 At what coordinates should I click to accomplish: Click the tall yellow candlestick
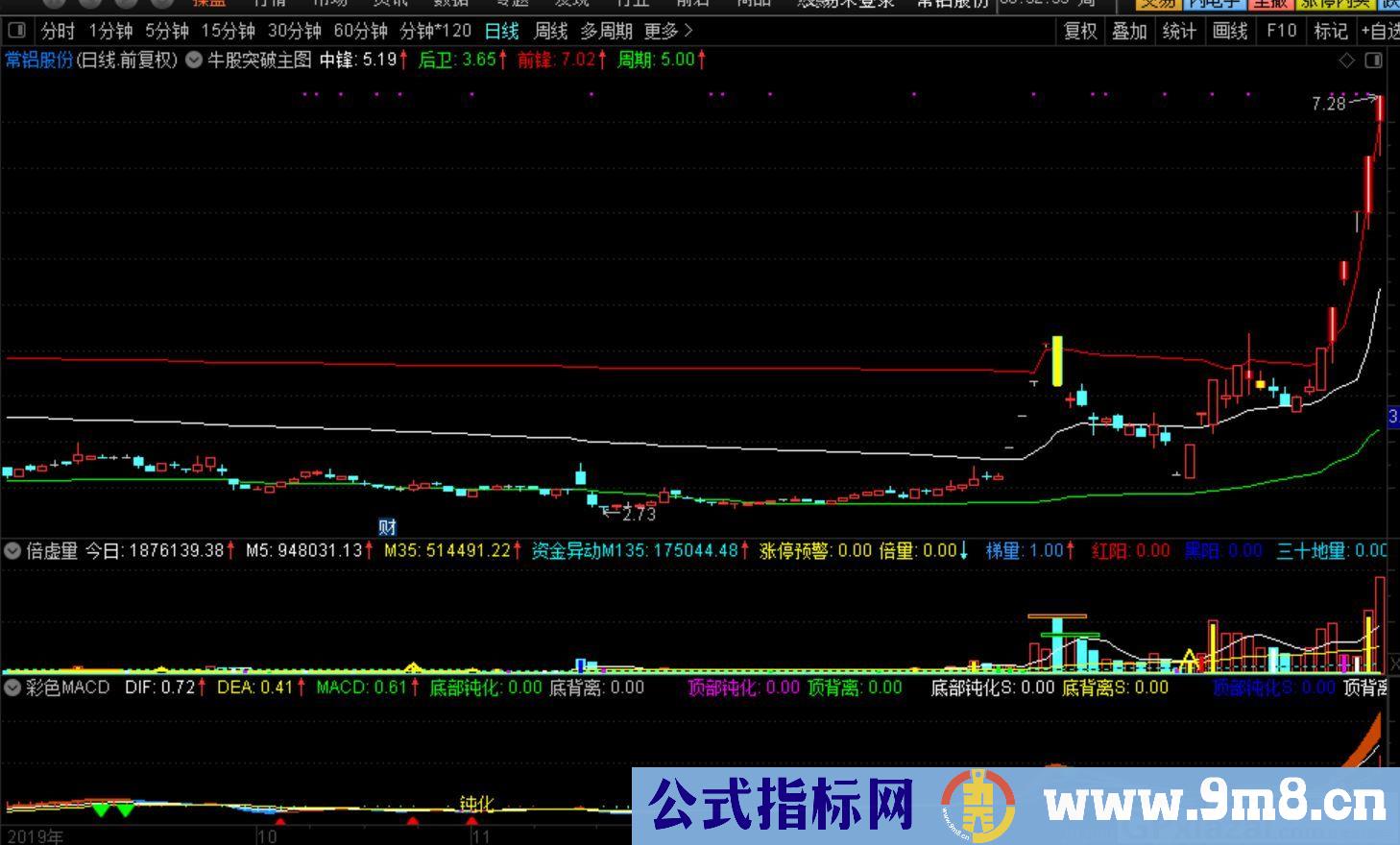pos(1057,361)
